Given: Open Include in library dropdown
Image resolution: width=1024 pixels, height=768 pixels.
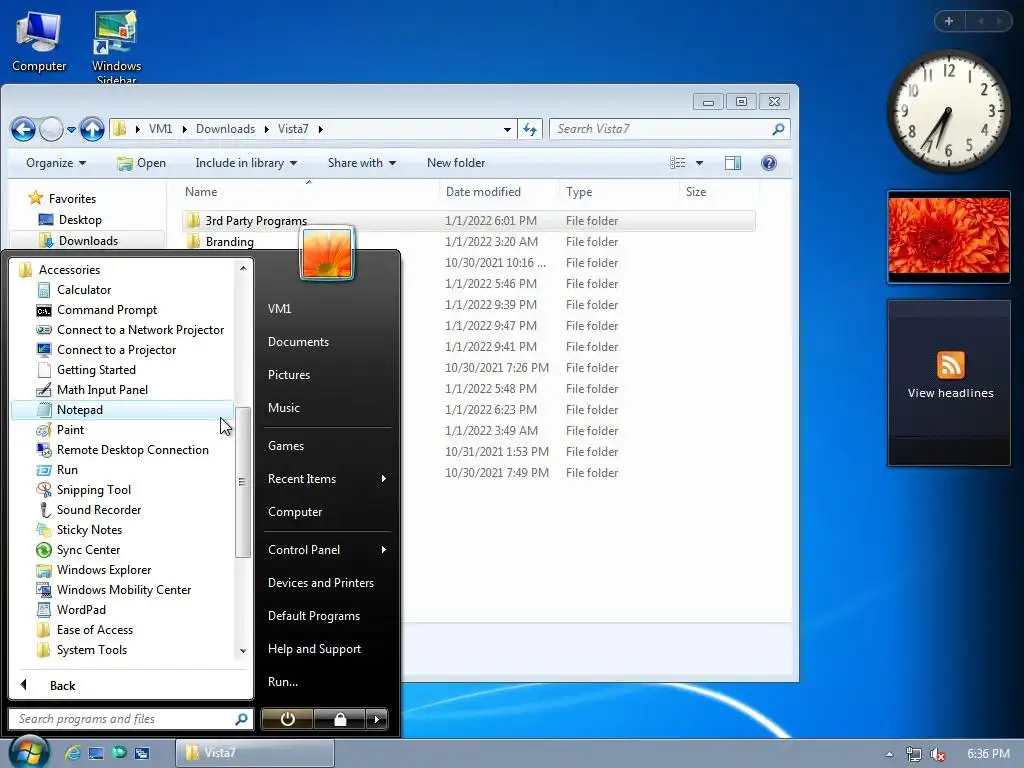Looking at the screenshot, I should [246, 163].
